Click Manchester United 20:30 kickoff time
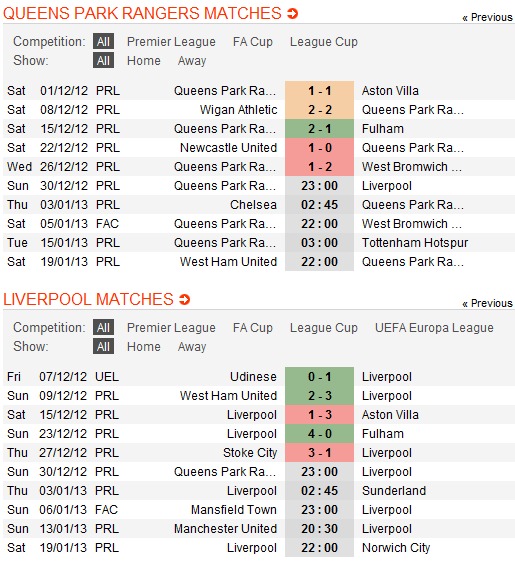Viewport: 515px width, 563px height. click(319, 529)
